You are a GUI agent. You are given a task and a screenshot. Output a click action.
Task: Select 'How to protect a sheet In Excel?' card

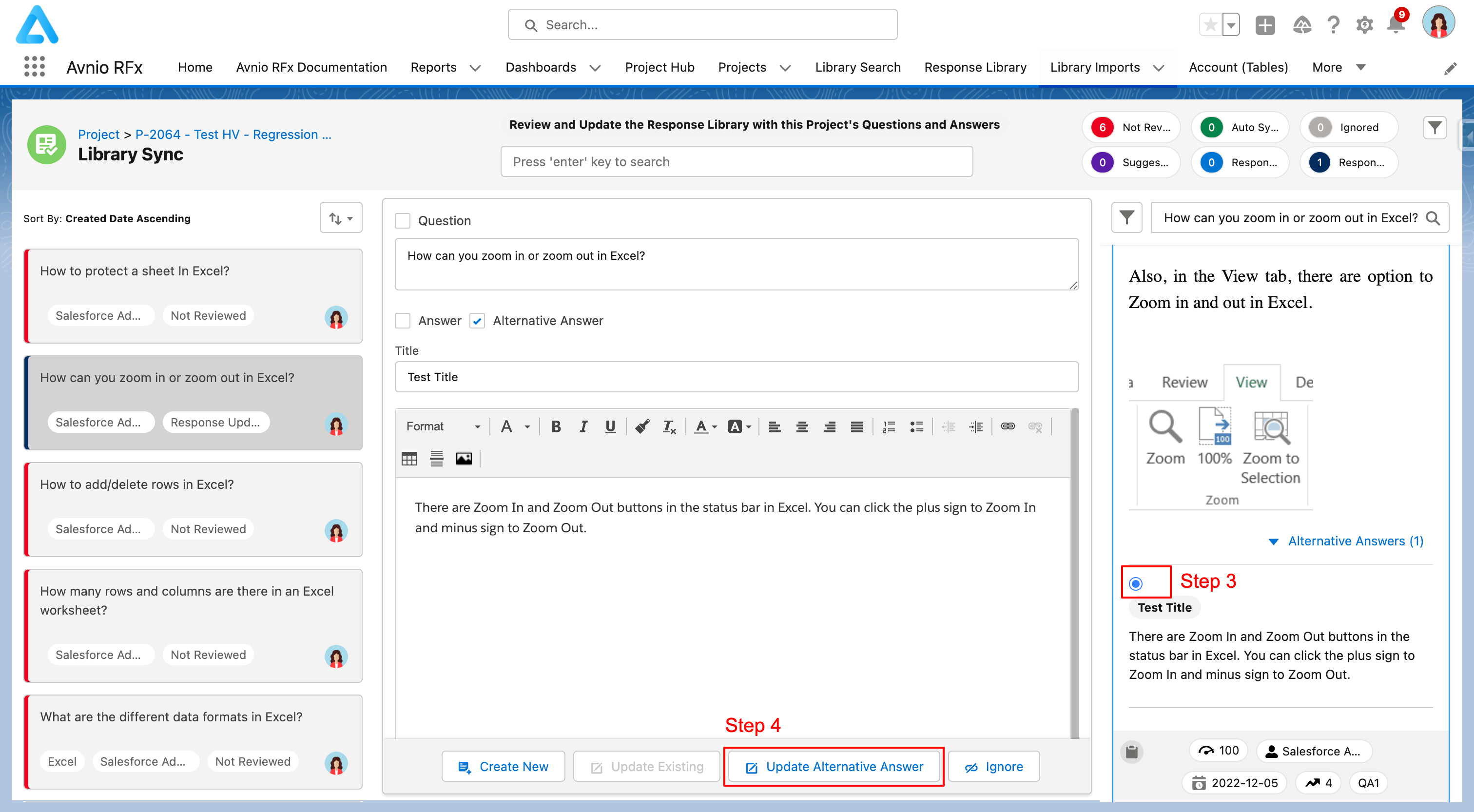(194, 296)
